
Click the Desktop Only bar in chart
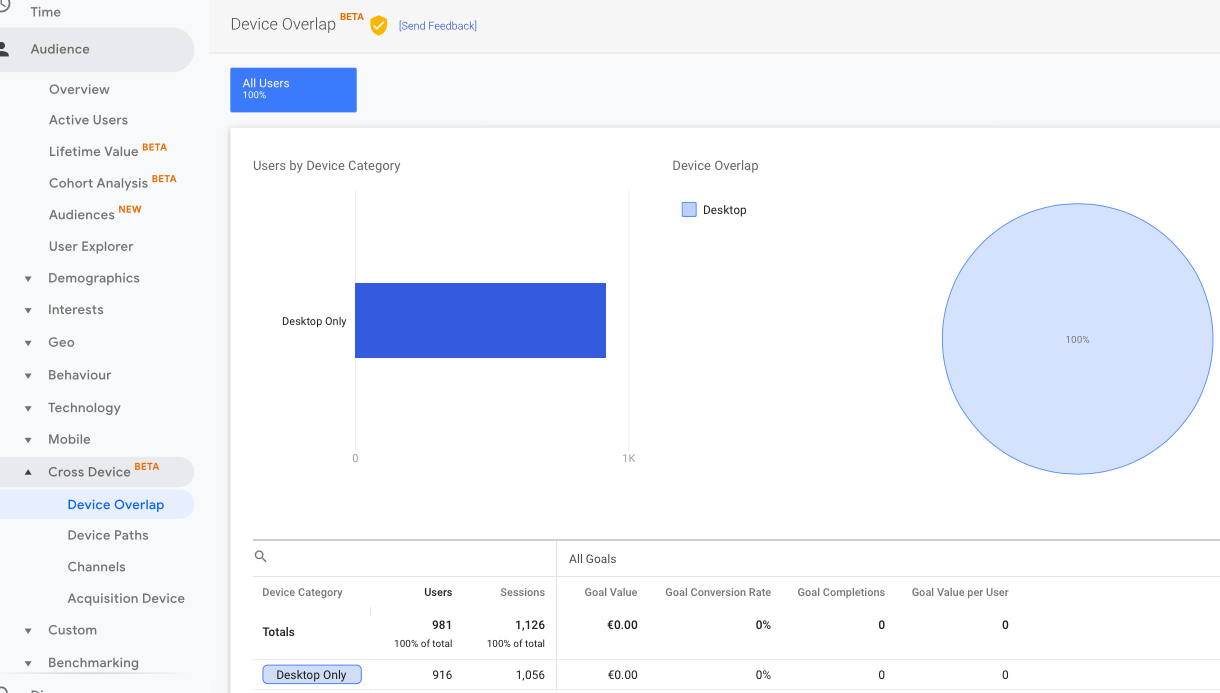(x=480, y=320)
